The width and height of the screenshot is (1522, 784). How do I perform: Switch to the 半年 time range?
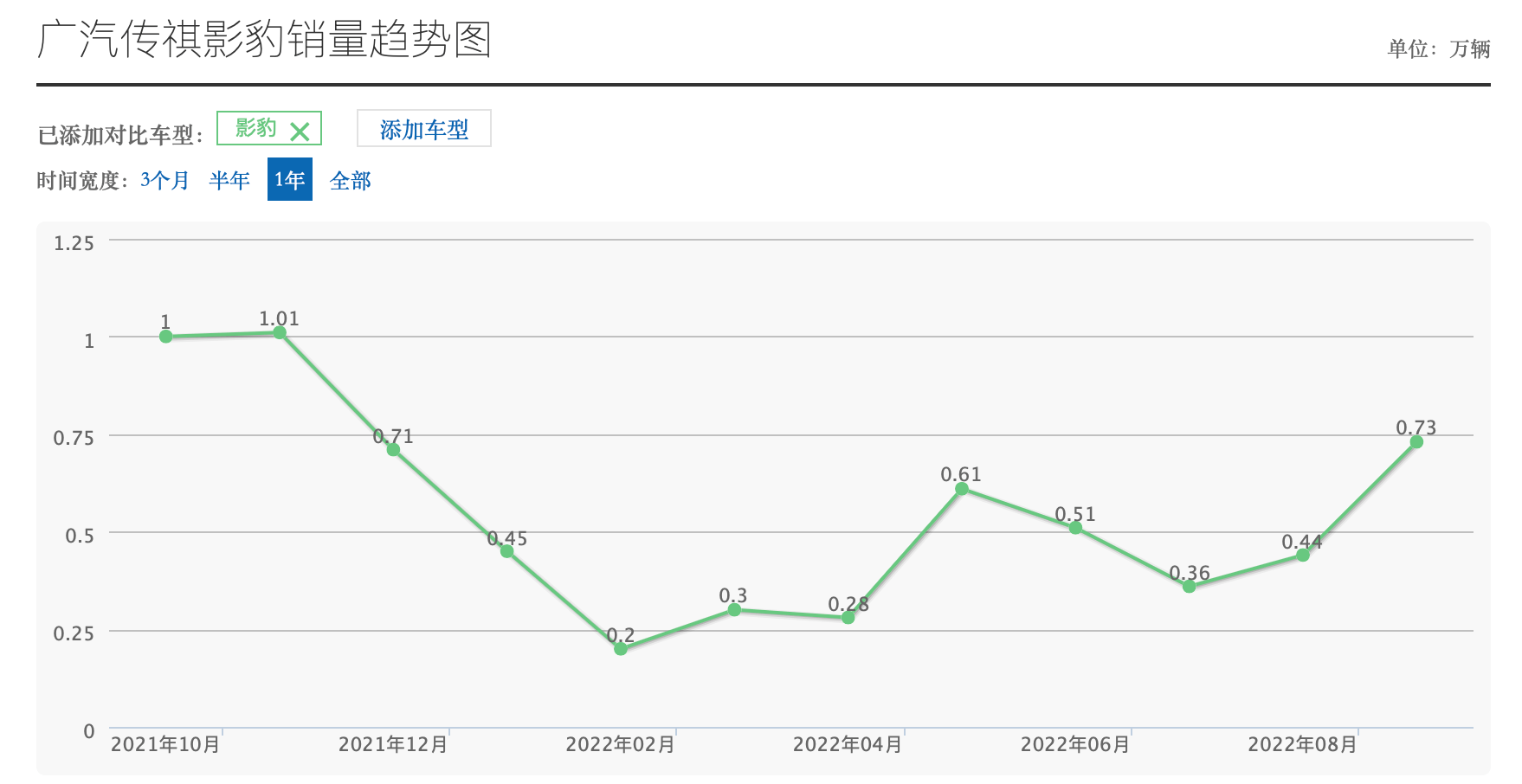[x=229, y=180]
